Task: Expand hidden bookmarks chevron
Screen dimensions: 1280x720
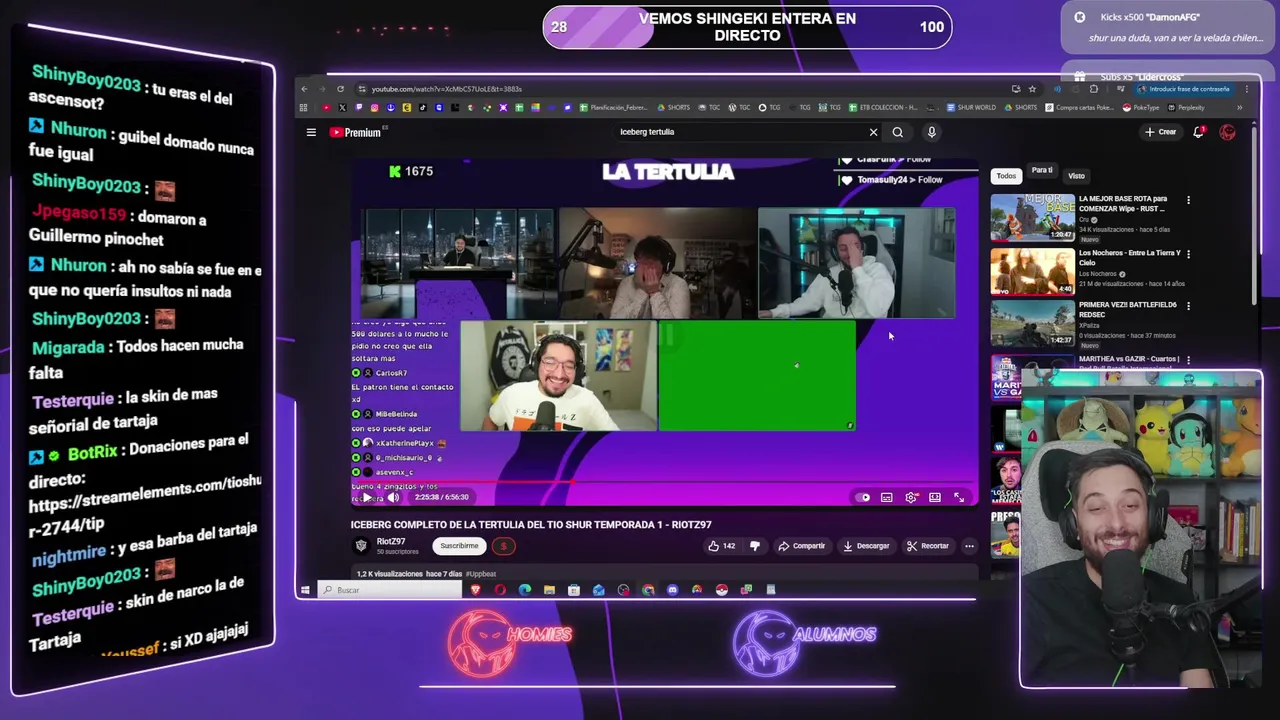Action: 1239,108
